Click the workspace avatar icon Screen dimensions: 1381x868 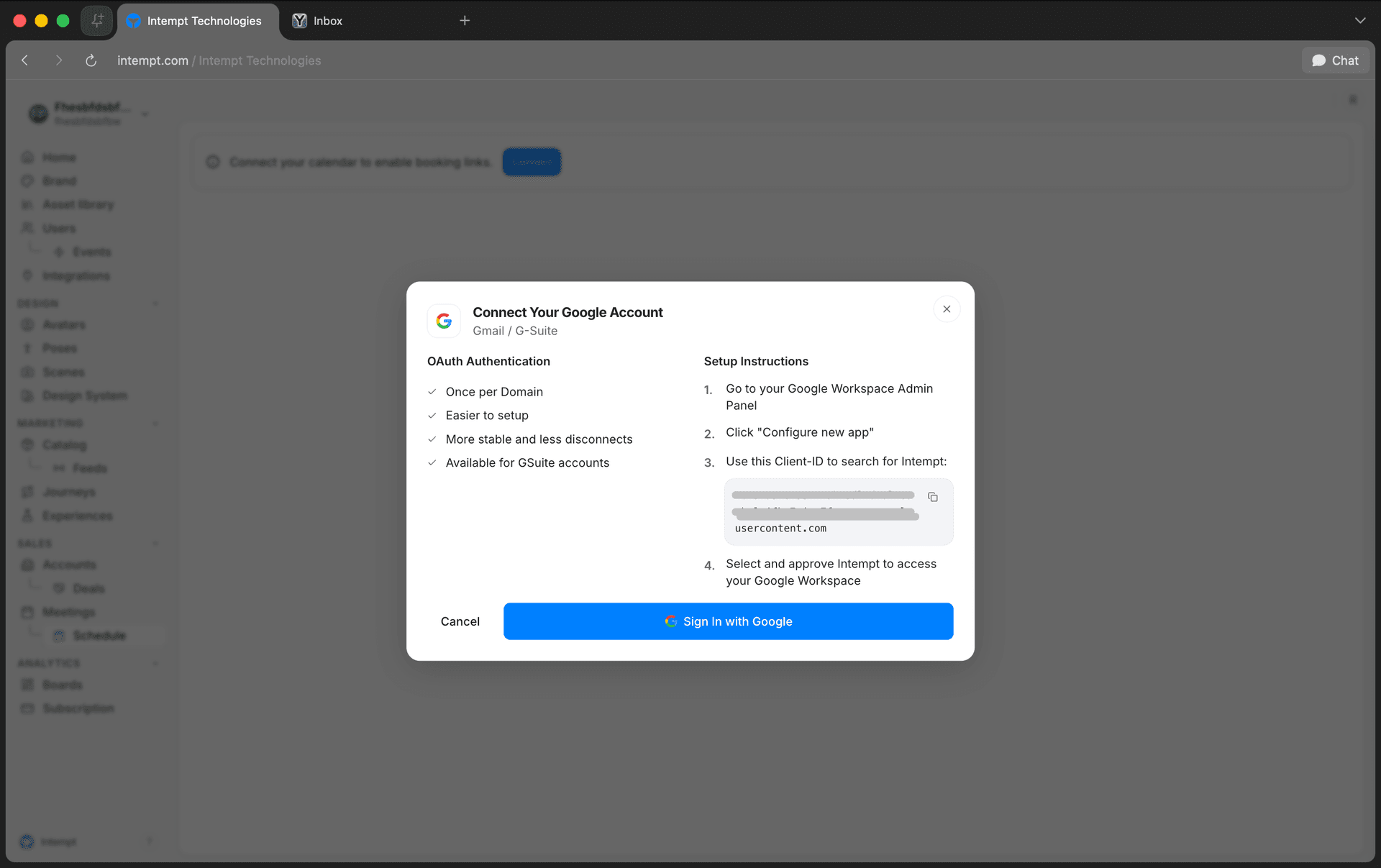[x=38, y=114]
